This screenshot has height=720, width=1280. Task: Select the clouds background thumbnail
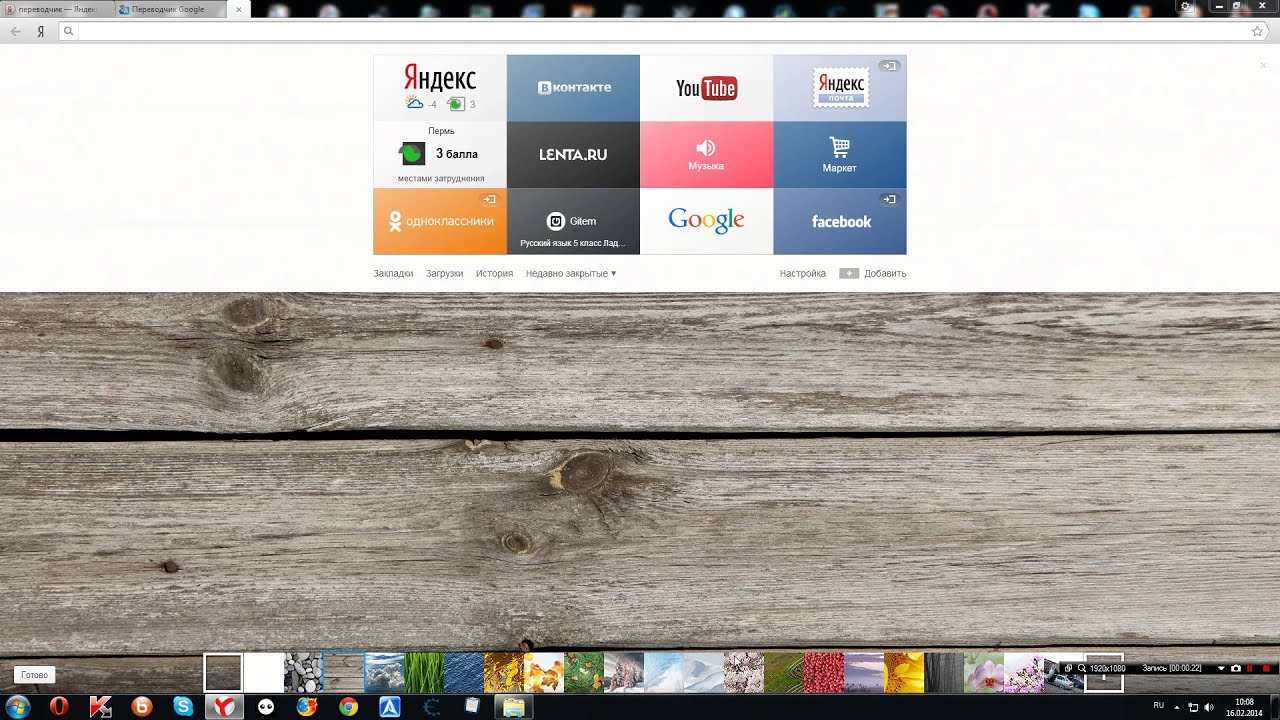[384, 673]
